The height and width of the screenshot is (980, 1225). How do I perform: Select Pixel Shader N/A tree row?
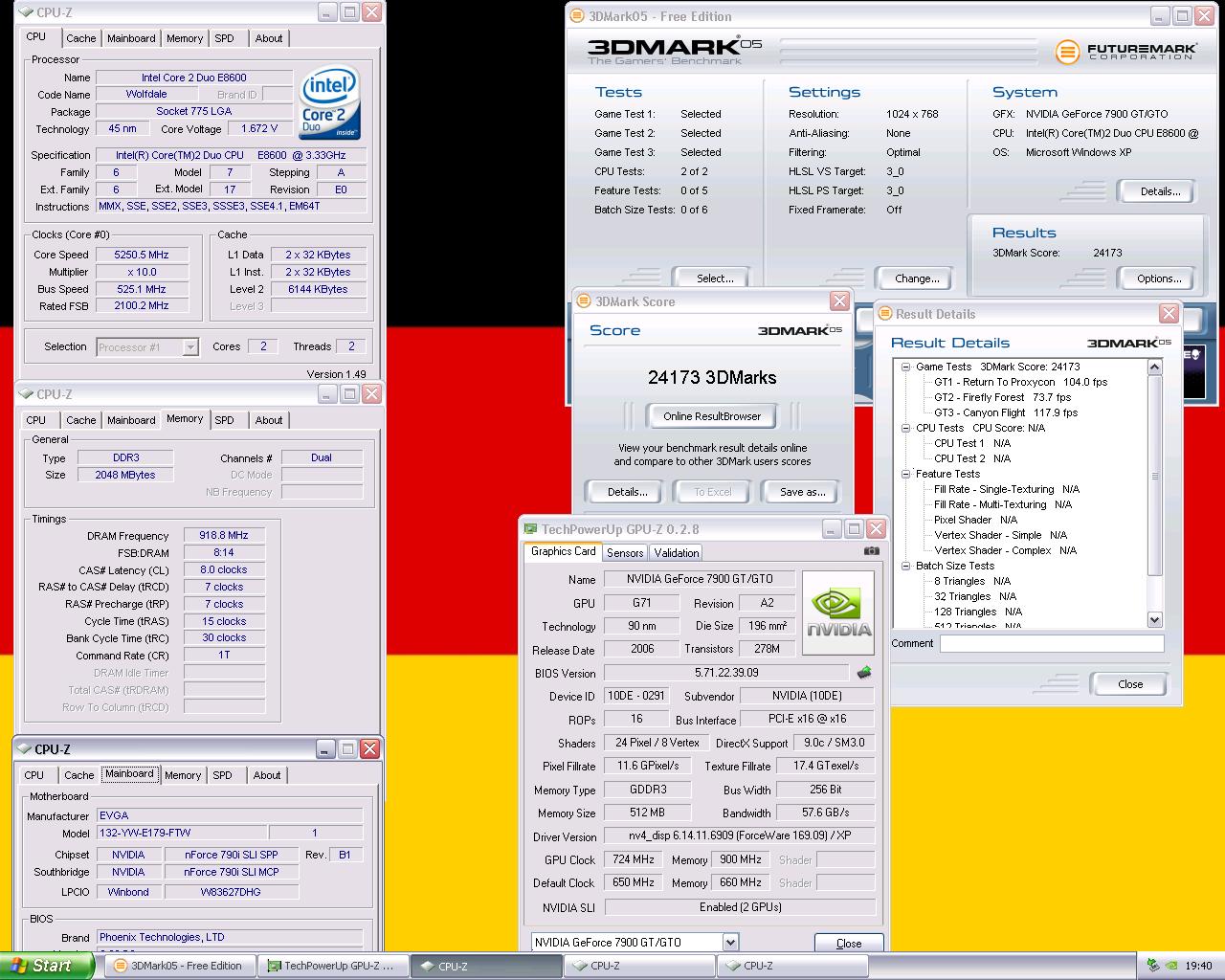[975, 520]
